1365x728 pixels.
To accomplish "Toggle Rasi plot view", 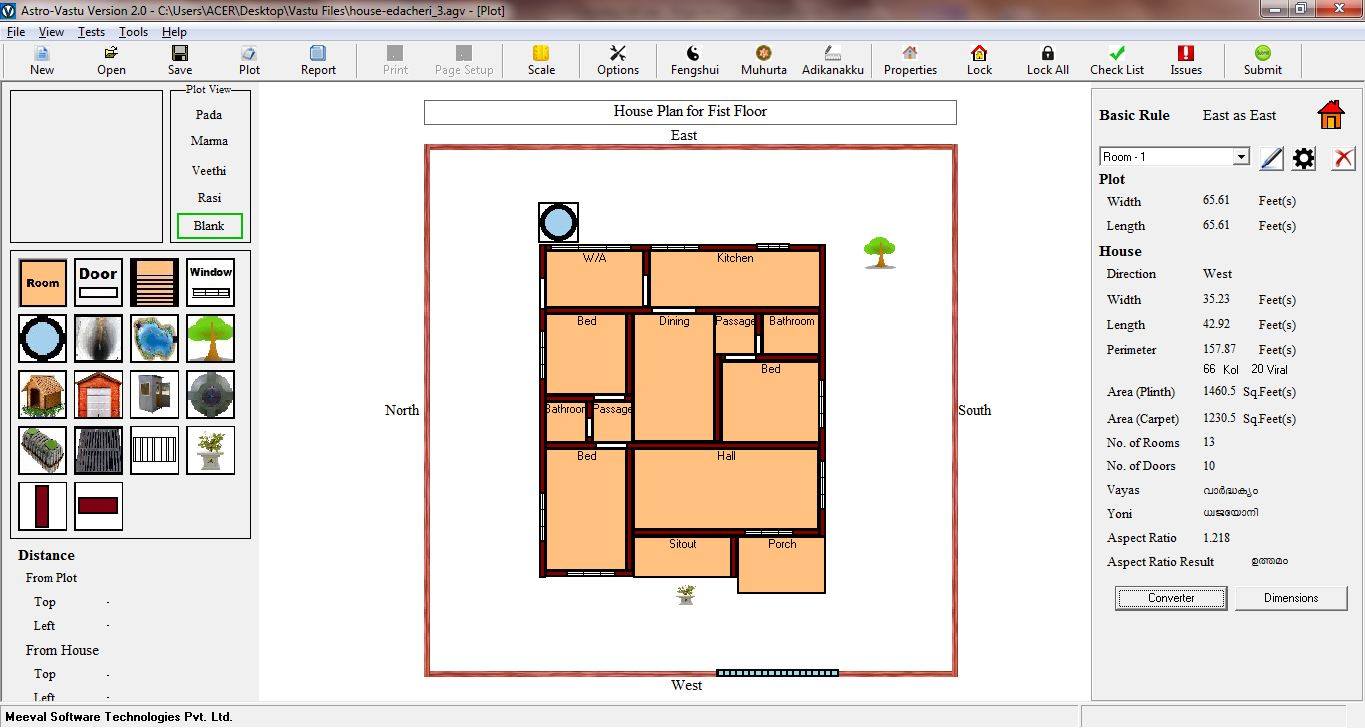I will click(x=208, y=197).
